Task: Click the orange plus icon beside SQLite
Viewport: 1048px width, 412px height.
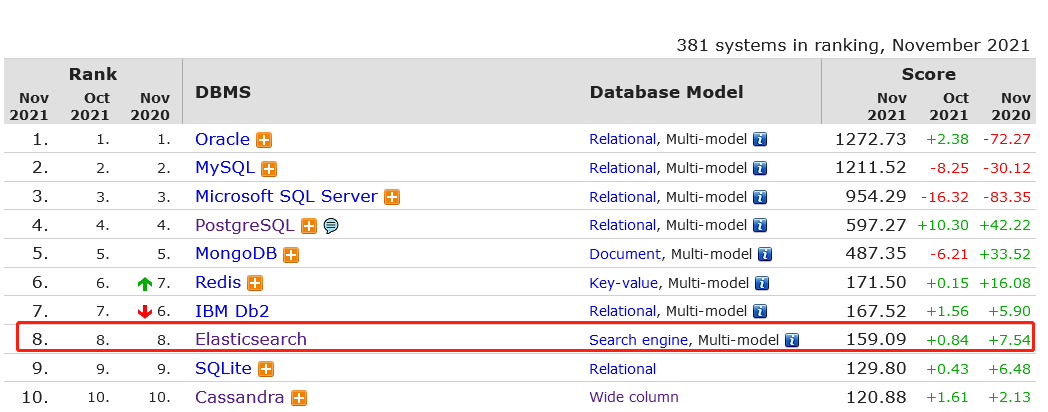Action: coord(266,369)
